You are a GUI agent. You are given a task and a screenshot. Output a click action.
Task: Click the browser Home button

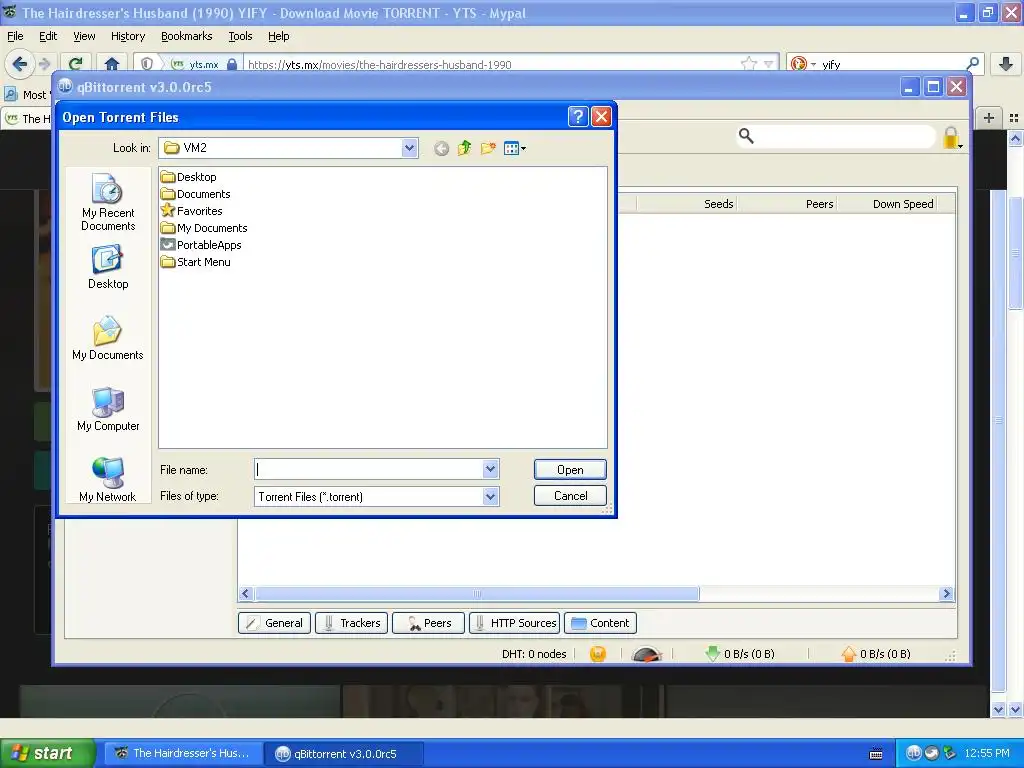[x=112, y=64]
